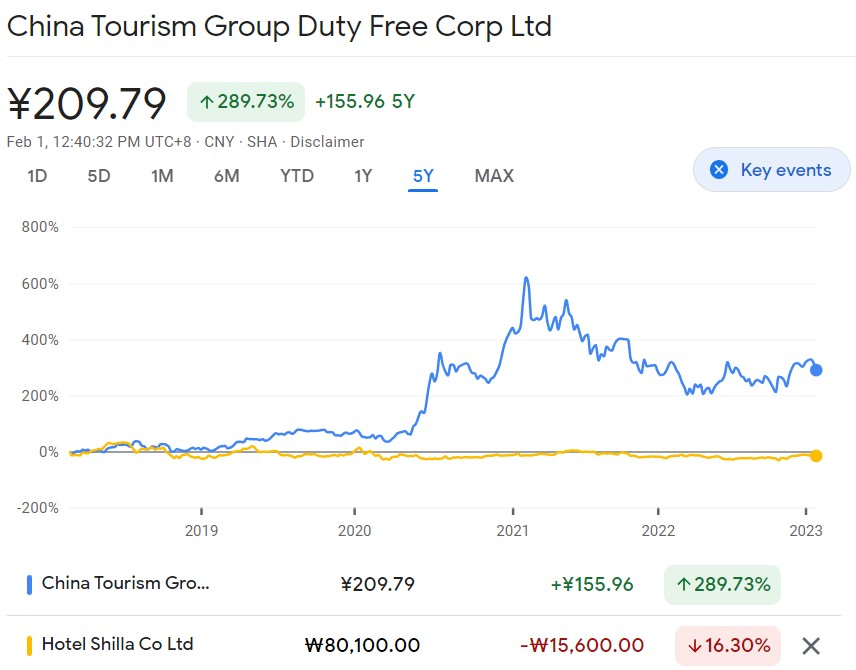This screenshot has height=670, width=856.
Task: Click the ¥209.79 headline price
Action: point(87,103)
